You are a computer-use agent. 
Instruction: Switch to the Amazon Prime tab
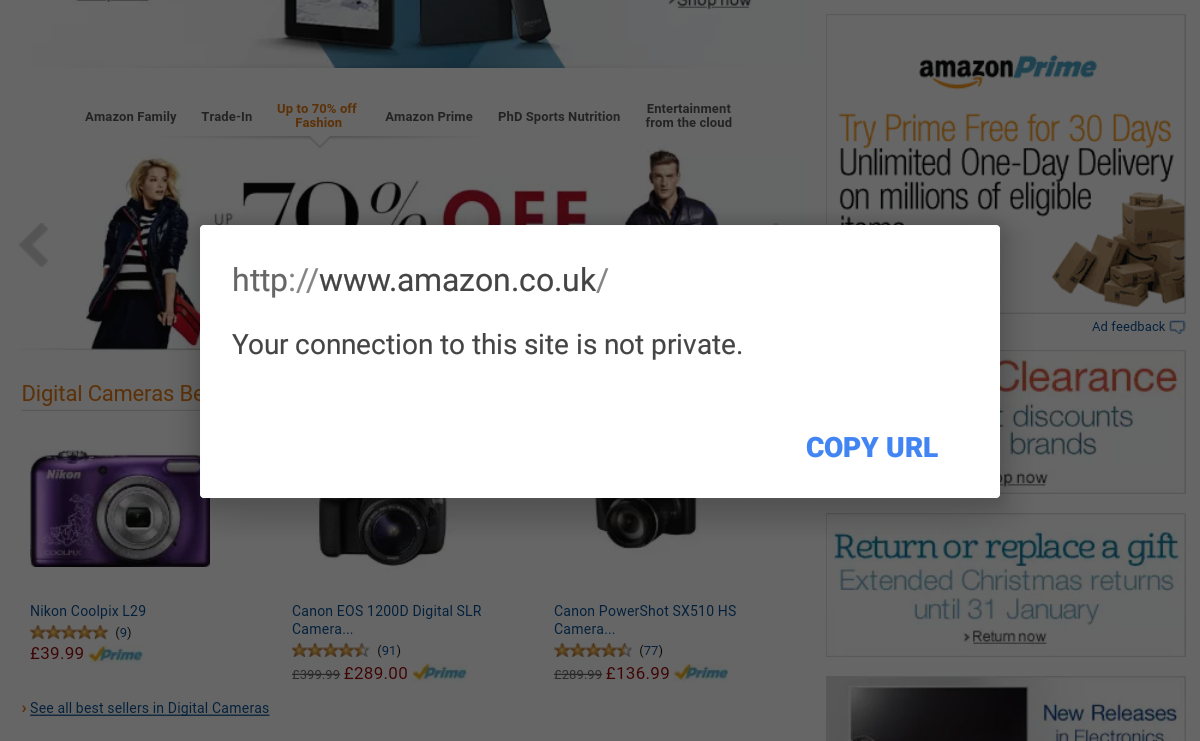pyautogui.click(x=428, y=117)
